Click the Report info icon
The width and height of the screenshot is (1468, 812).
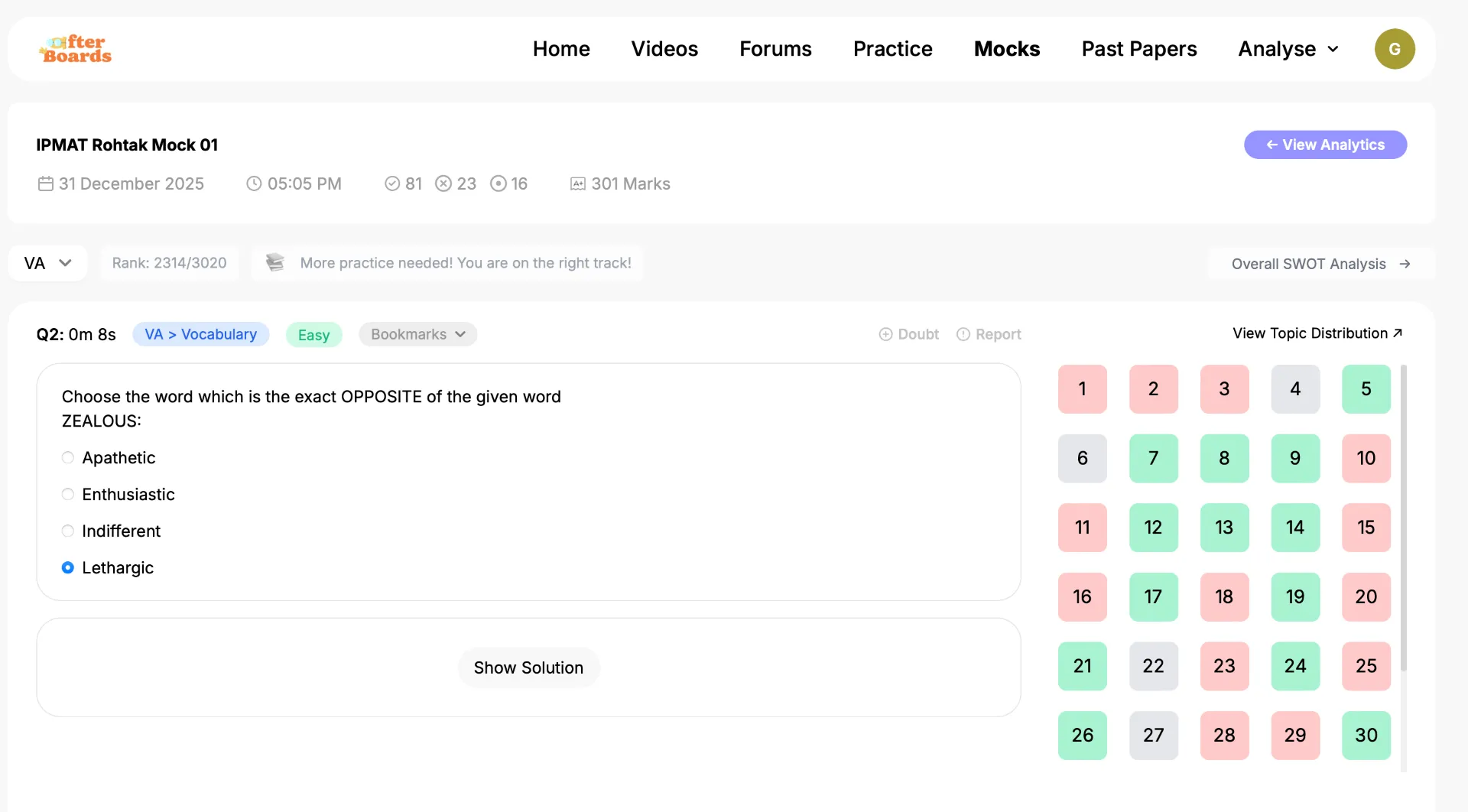pyautogui.click(x=963, y=334)
